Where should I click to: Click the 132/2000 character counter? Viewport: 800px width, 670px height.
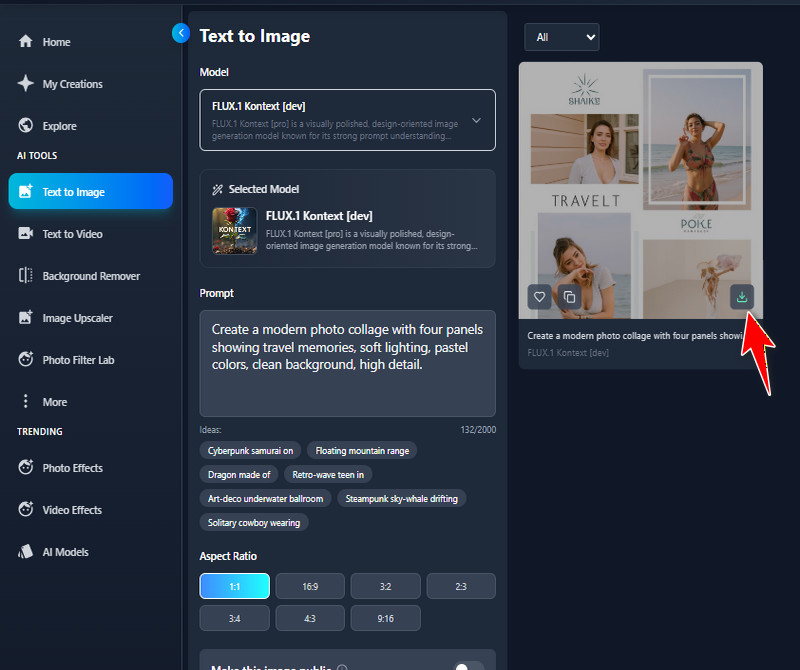pos(478,430)
